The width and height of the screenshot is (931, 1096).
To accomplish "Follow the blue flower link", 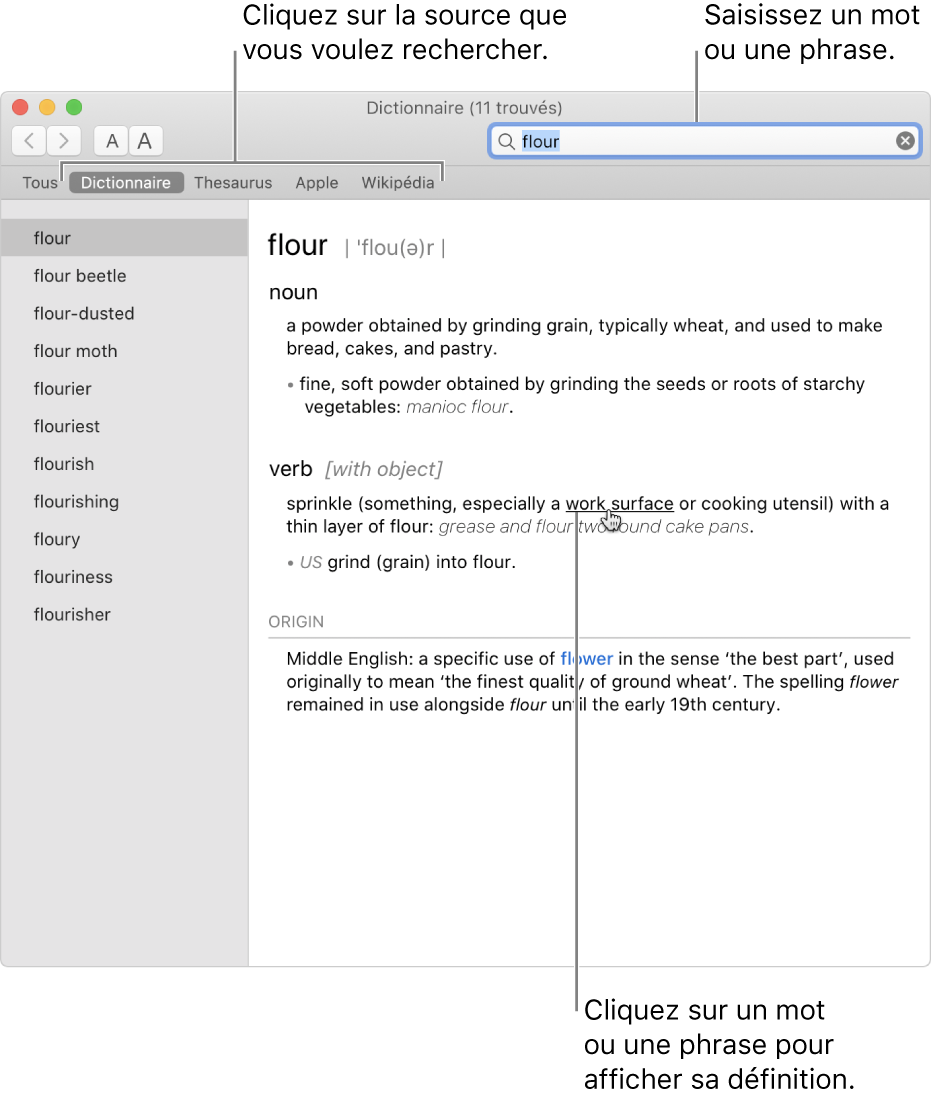I will (587, 659).
